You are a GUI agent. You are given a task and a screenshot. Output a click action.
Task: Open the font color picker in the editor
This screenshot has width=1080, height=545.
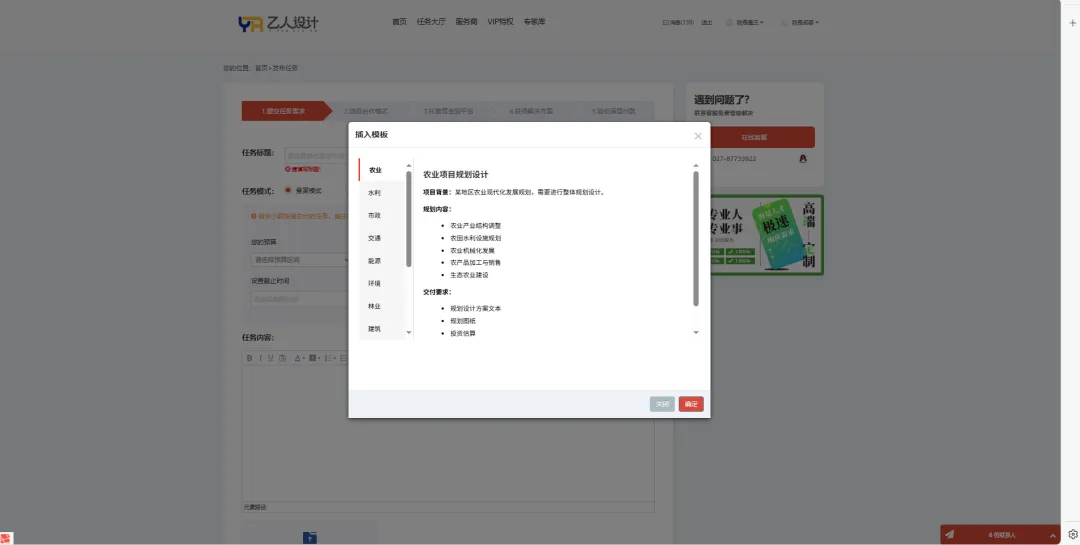click(300, 358)
